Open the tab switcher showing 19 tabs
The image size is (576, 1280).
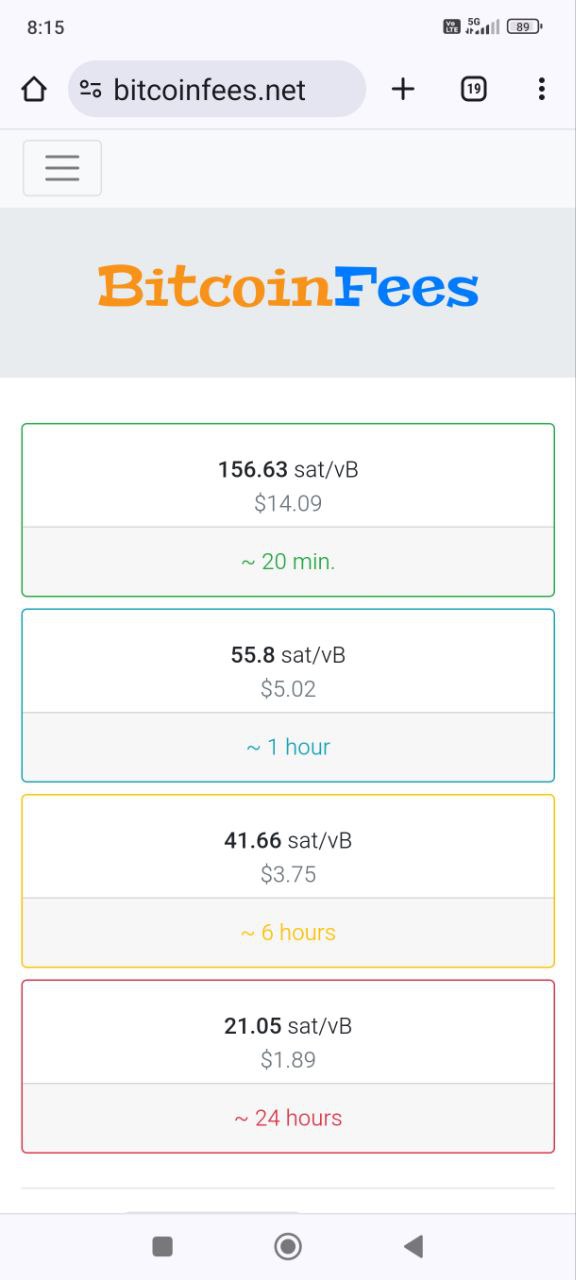[474, 89]
